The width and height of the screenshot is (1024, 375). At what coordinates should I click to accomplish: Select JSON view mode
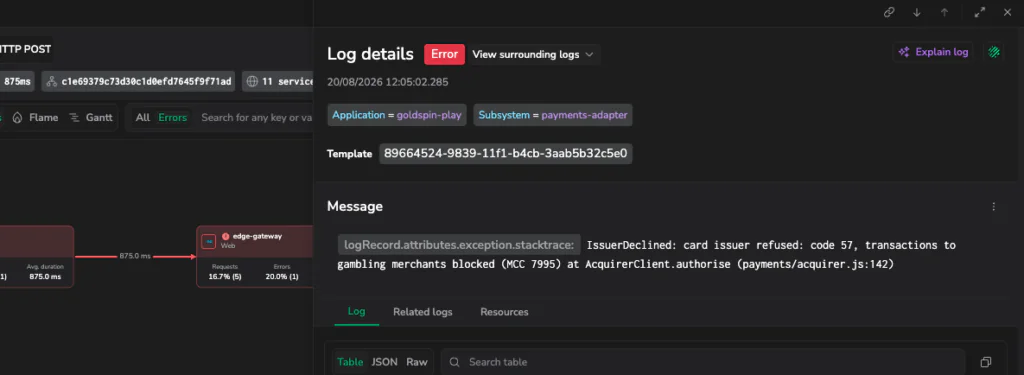pyautogui.click(x=385, y=362)
